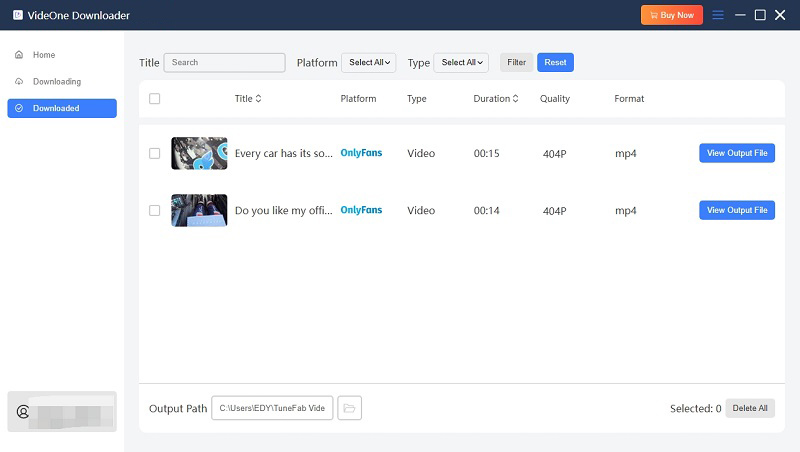Screen dimensions: 800x452
Task: Click the orange Buy Now button
Action: 672,15
